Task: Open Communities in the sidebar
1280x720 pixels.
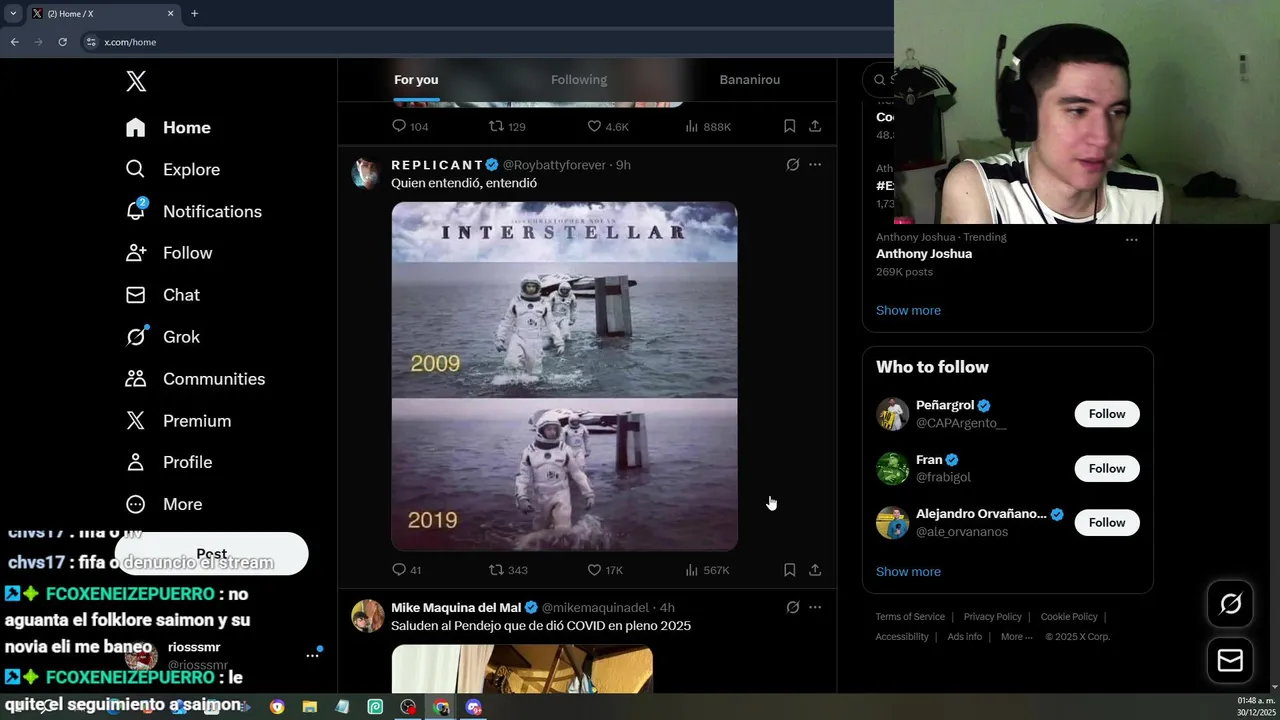Action: (x=195, y=379)
